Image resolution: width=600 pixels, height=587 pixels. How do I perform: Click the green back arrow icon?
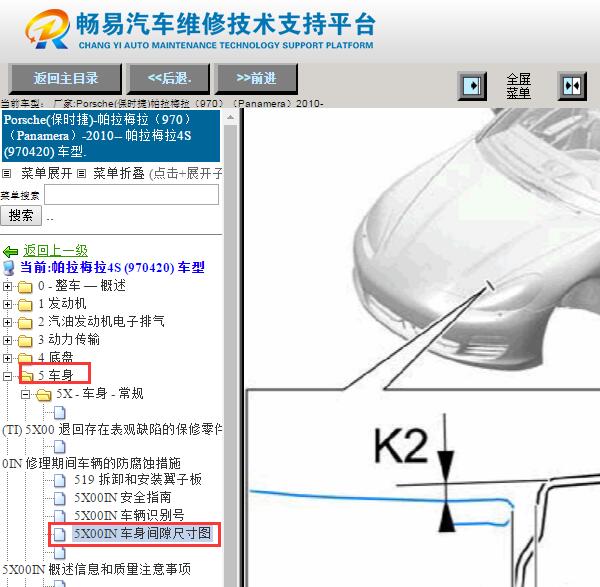coord(10,252)
